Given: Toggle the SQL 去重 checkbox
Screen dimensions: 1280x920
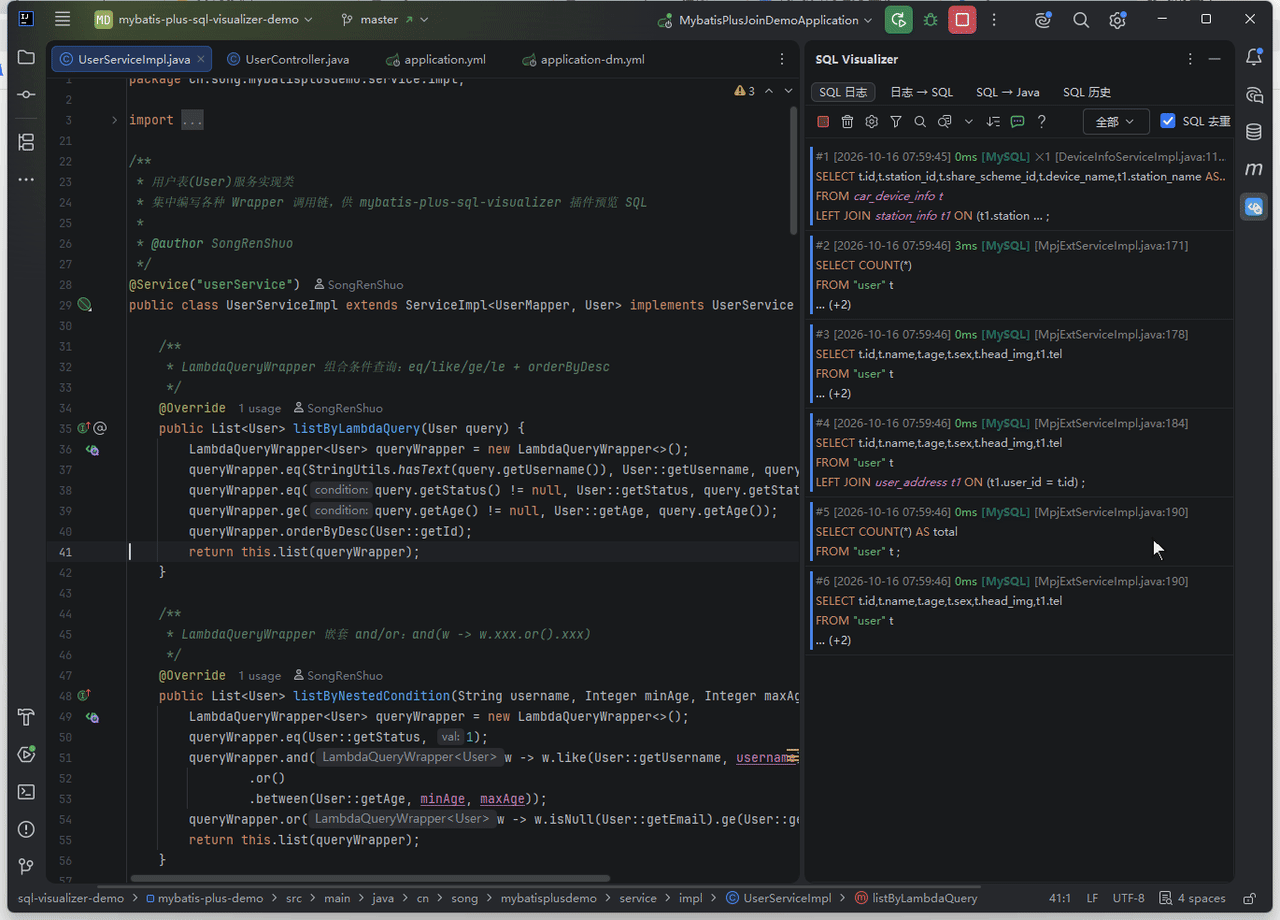Looking at the screenshot, I should click(x=1168, y=121).
